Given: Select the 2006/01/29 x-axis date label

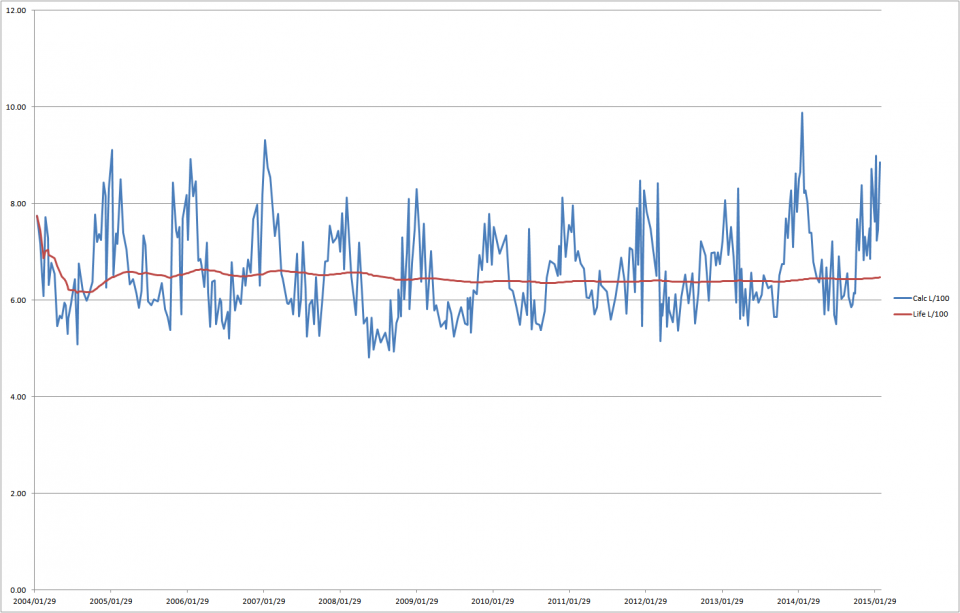Looking at the screenshot, I should pyautogui.click(x=187, y=601).
